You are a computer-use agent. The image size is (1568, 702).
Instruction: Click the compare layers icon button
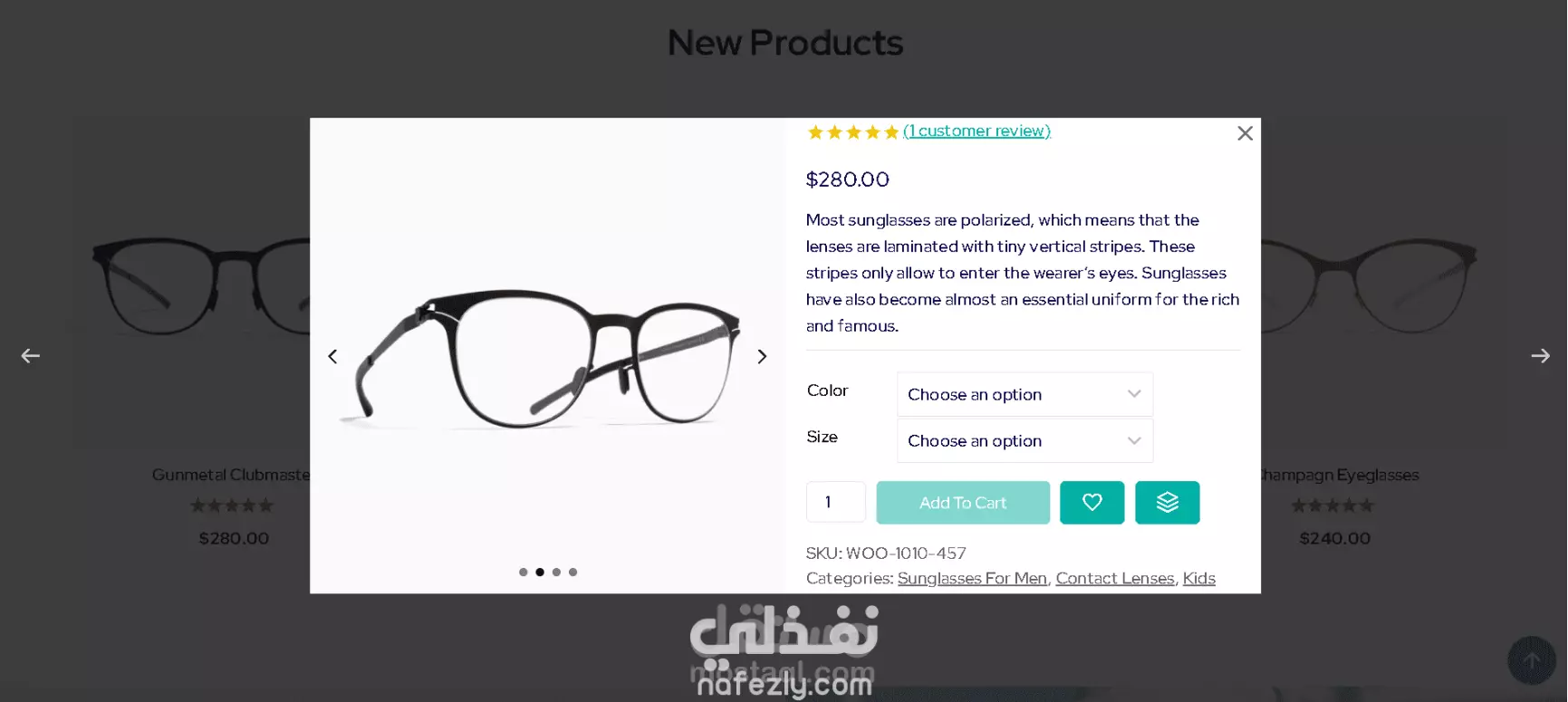1167,503
